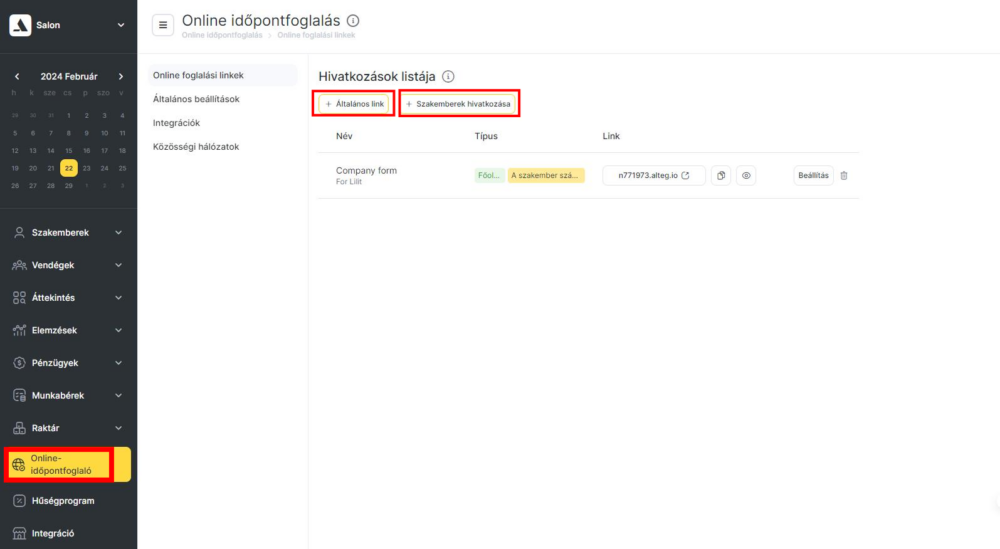Open the Salon account dropdown
1000x549 pixels.
click(121, 25)
